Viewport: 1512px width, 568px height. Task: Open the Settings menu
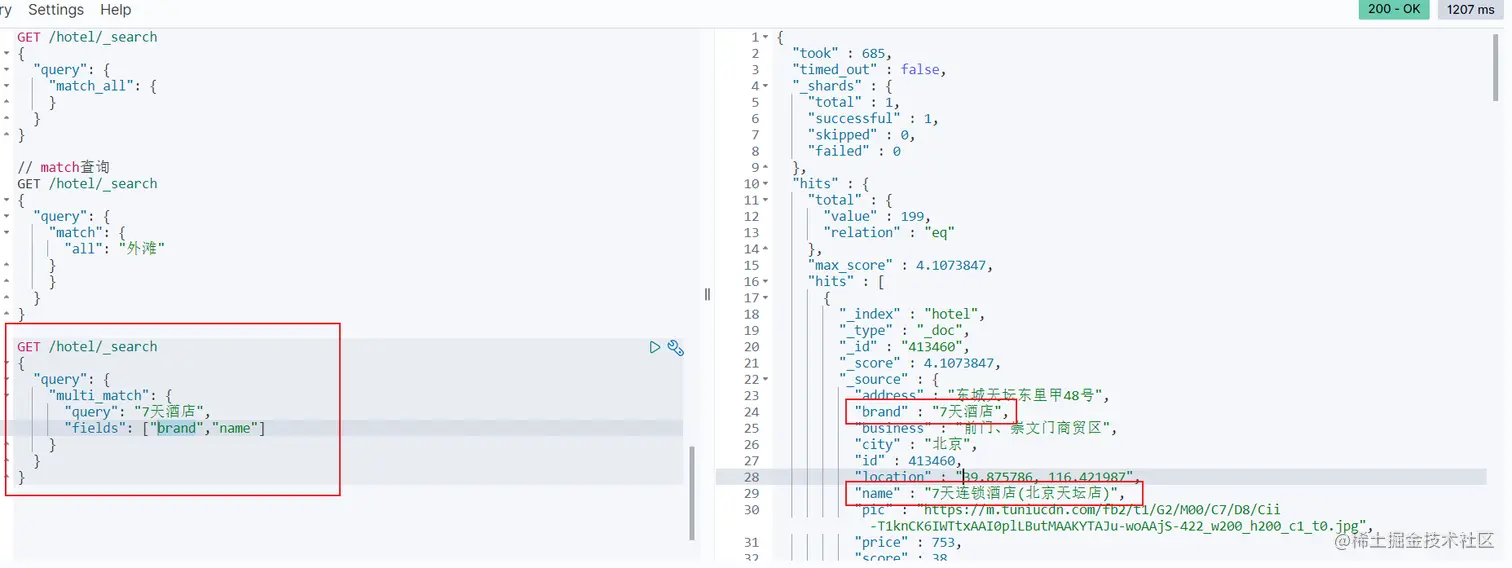point(56,9)
